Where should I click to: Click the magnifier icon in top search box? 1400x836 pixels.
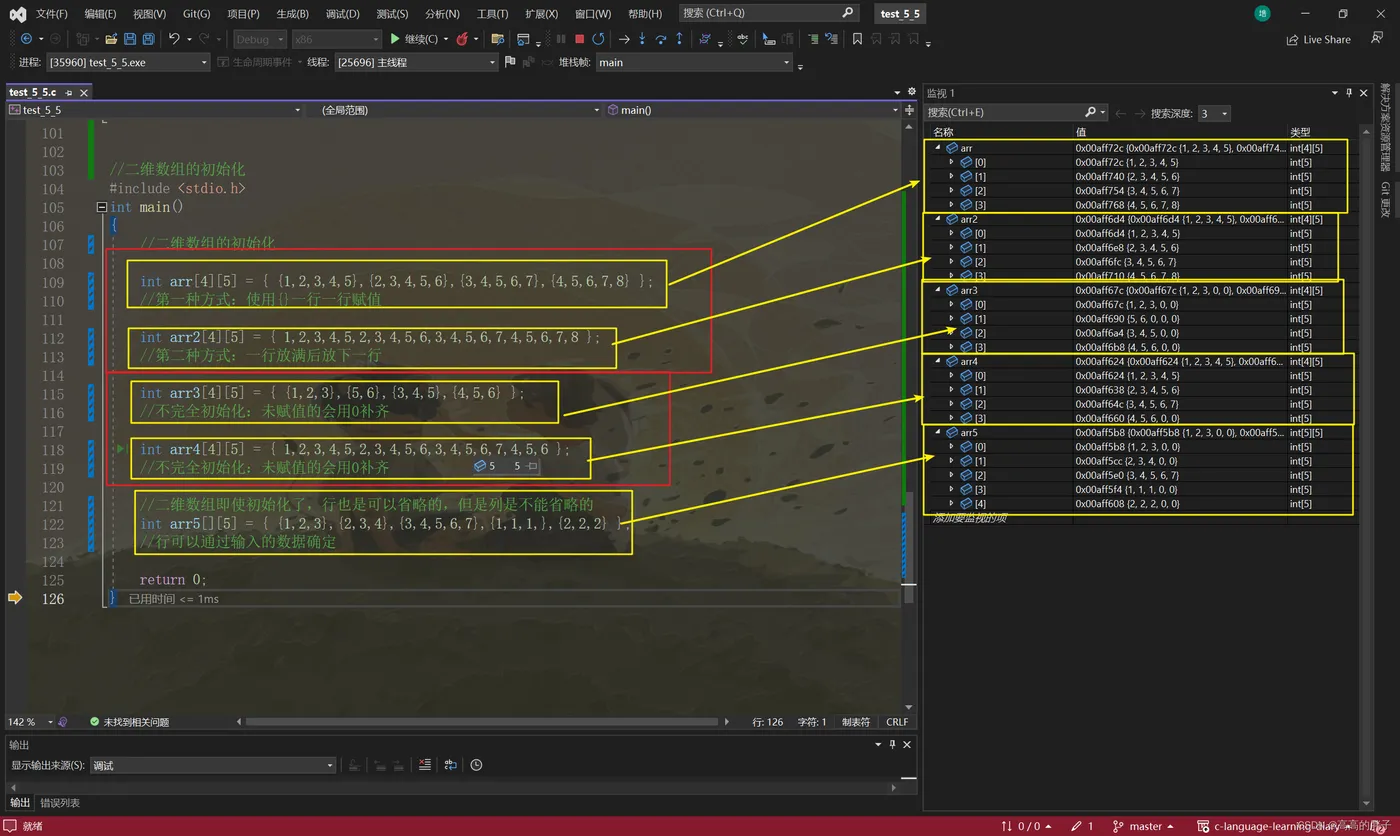[x=848, y=13]
